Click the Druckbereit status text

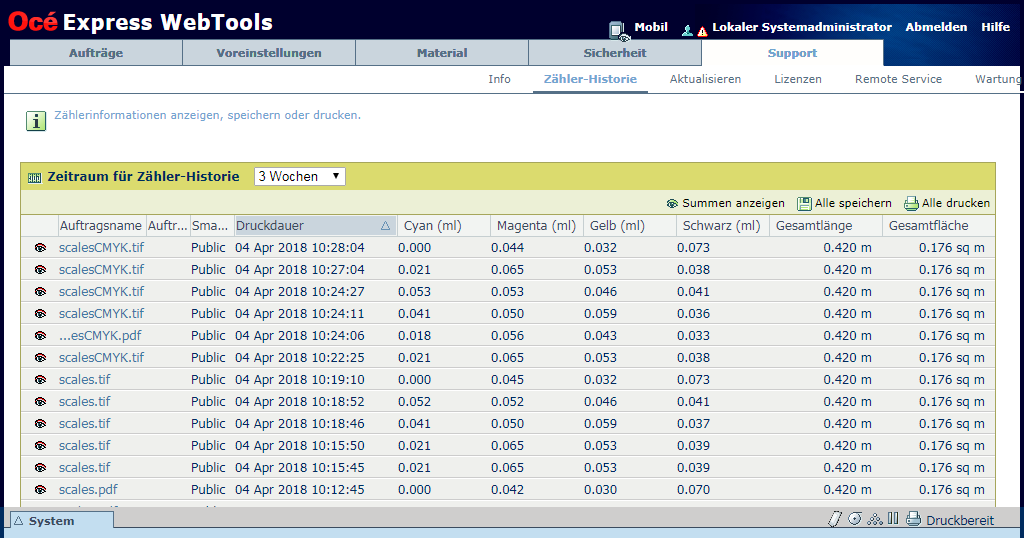pyautogui.click(x=960, y=520)
